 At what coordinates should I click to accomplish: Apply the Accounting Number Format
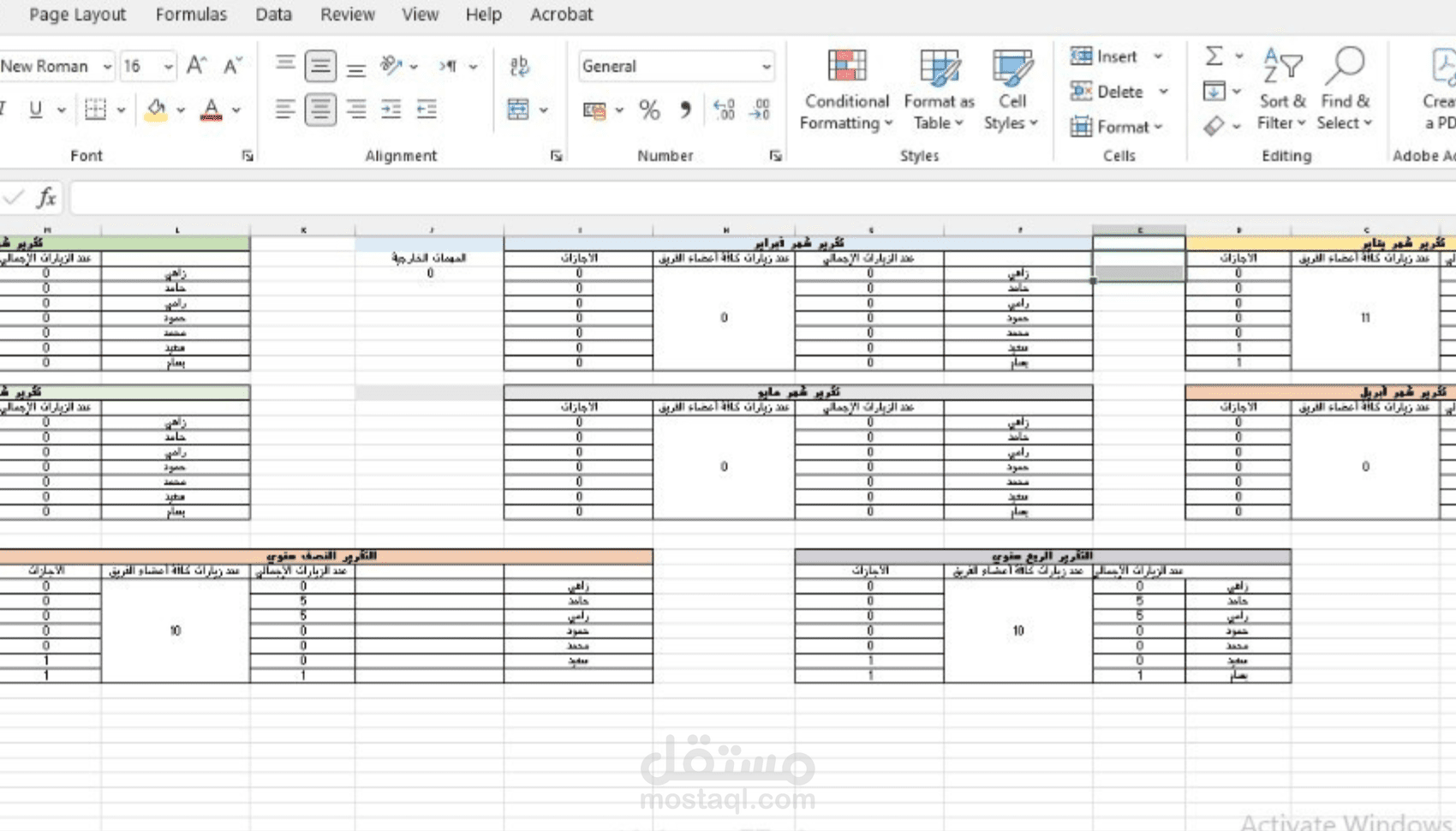coord(594,111)
